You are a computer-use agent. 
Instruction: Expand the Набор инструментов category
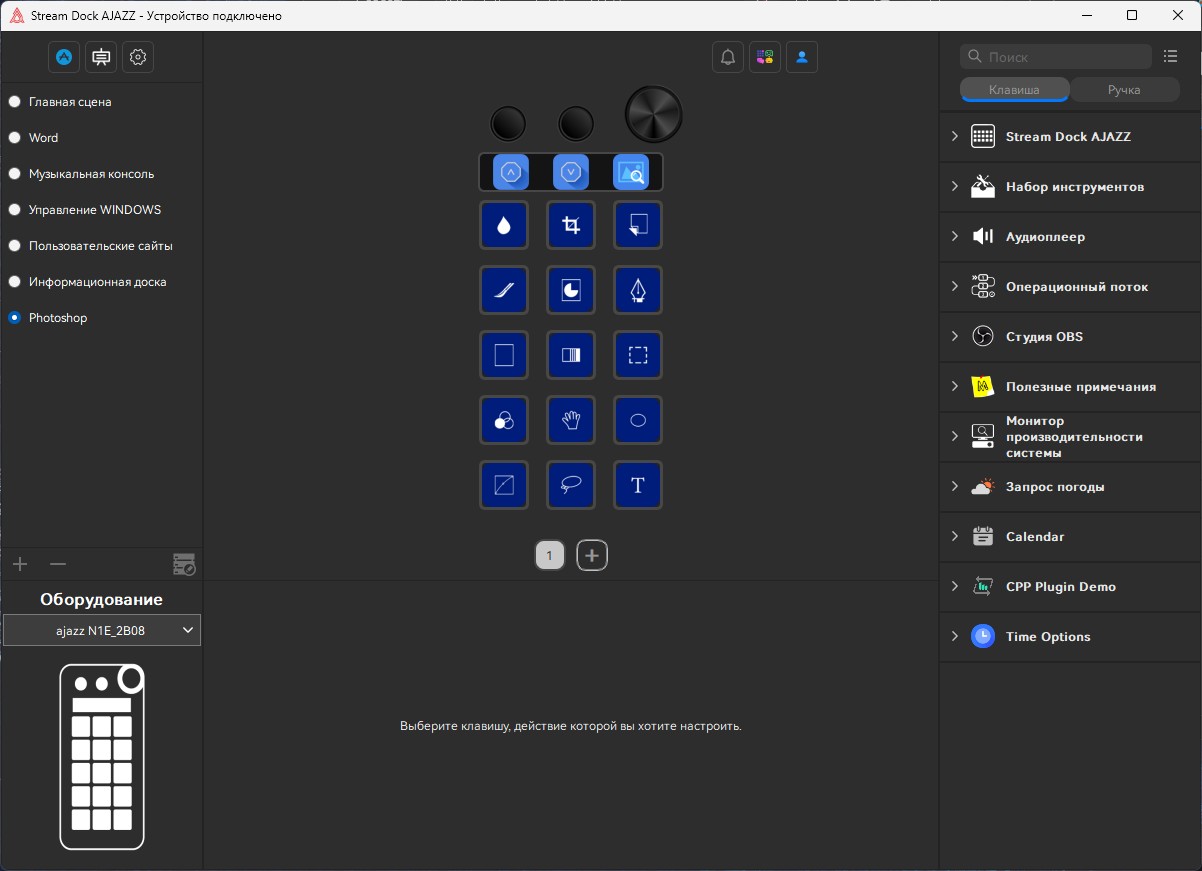tap(1070, 187)
